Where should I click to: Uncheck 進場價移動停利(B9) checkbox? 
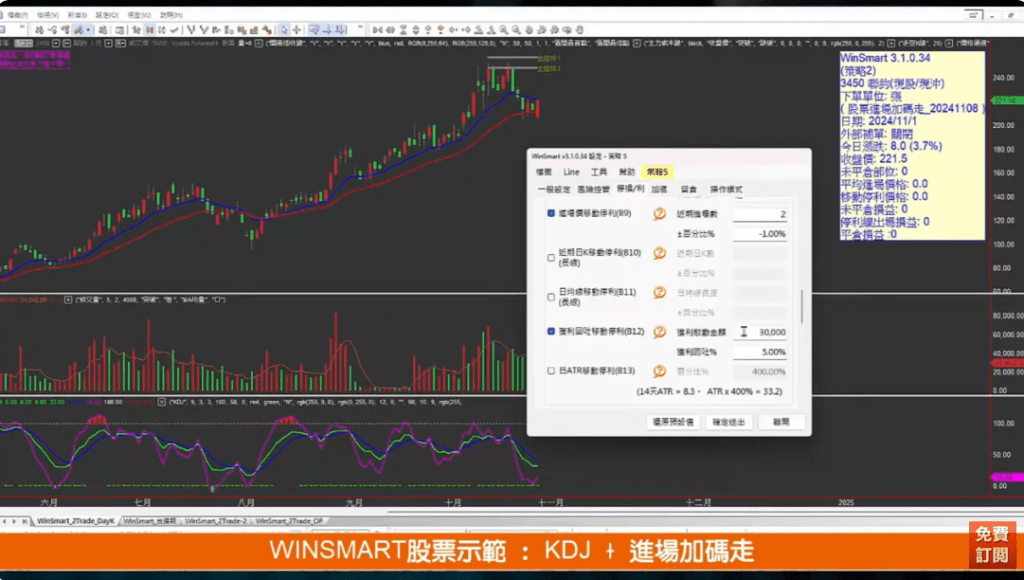tap(551, 214)
